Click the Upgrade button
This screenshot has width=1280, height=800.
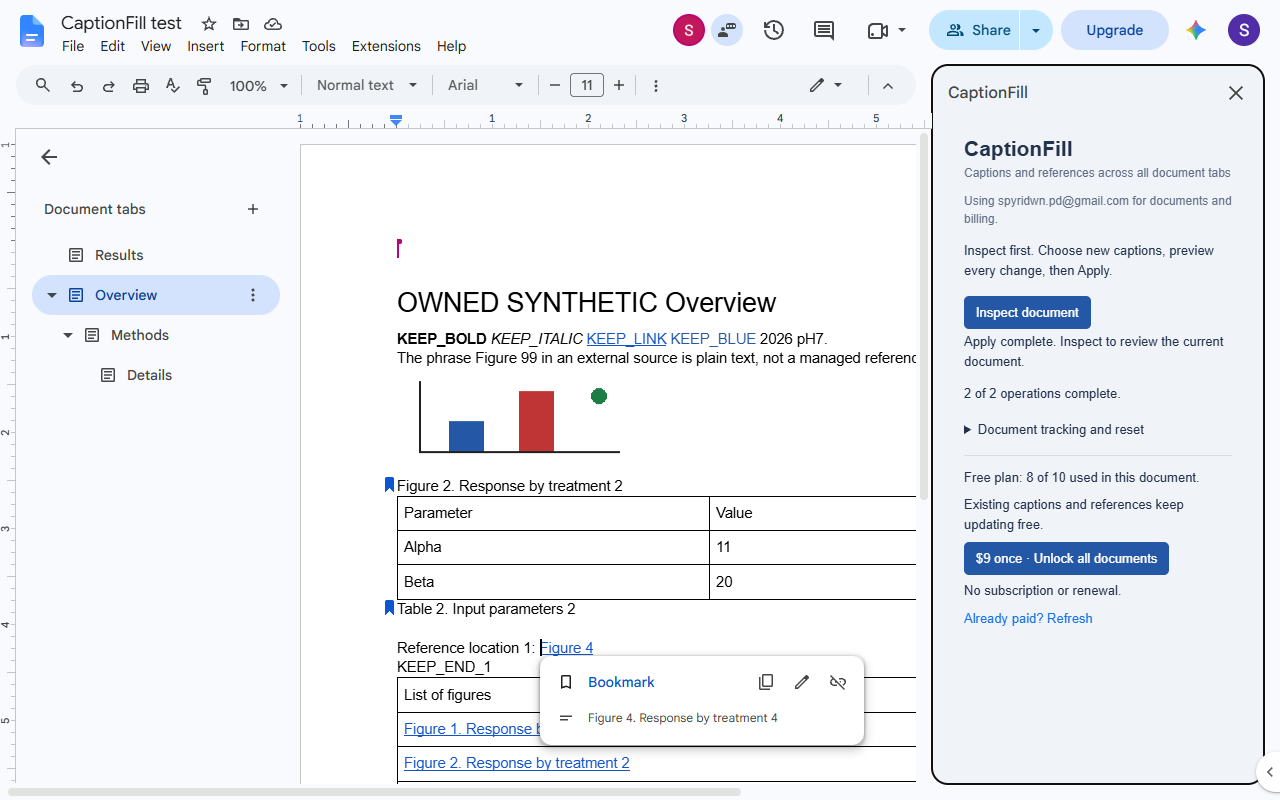click(x=1115, y=30)
